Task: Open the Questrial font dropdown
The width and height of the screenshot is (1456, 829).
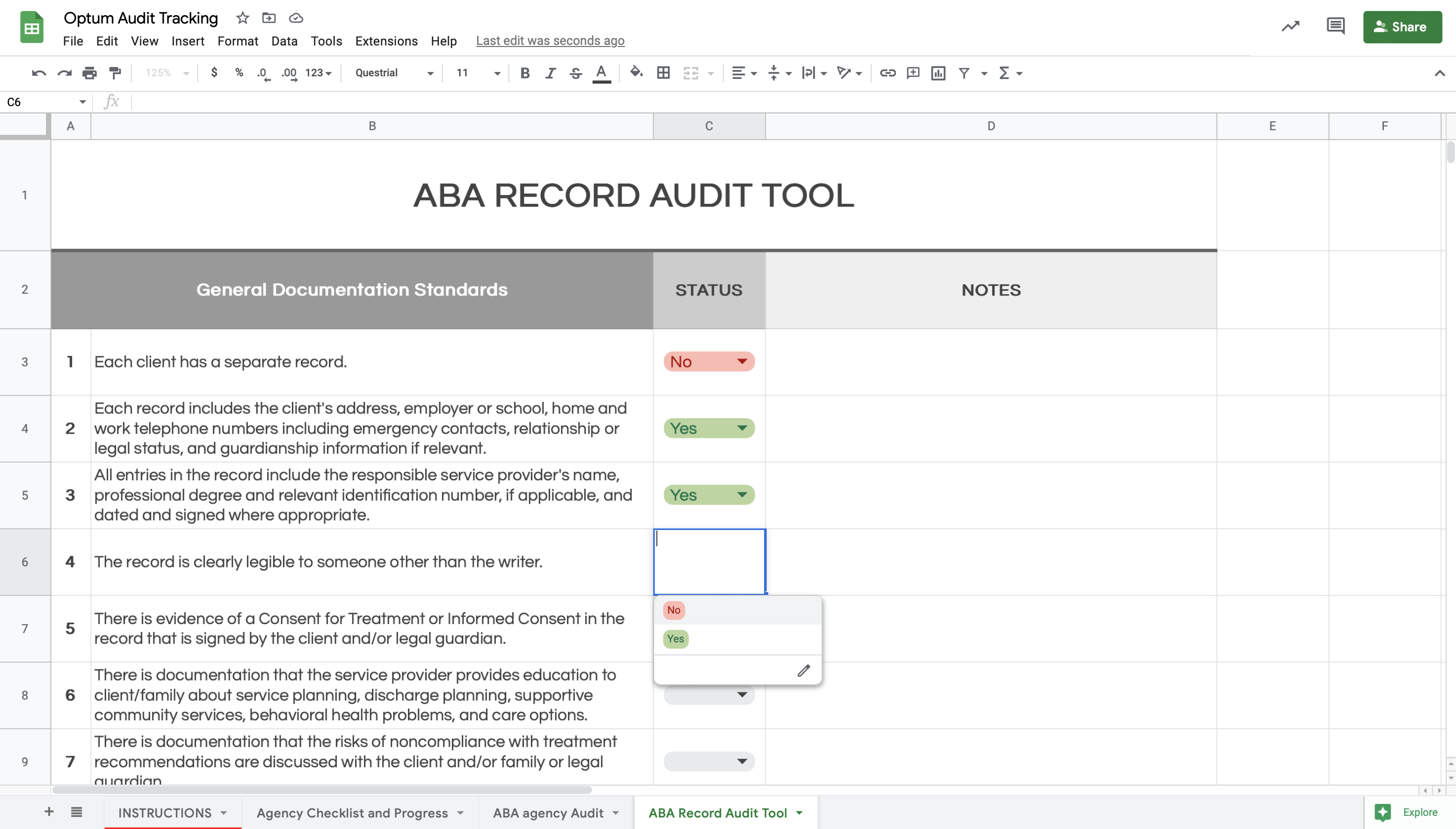Action: coord(394,73)
